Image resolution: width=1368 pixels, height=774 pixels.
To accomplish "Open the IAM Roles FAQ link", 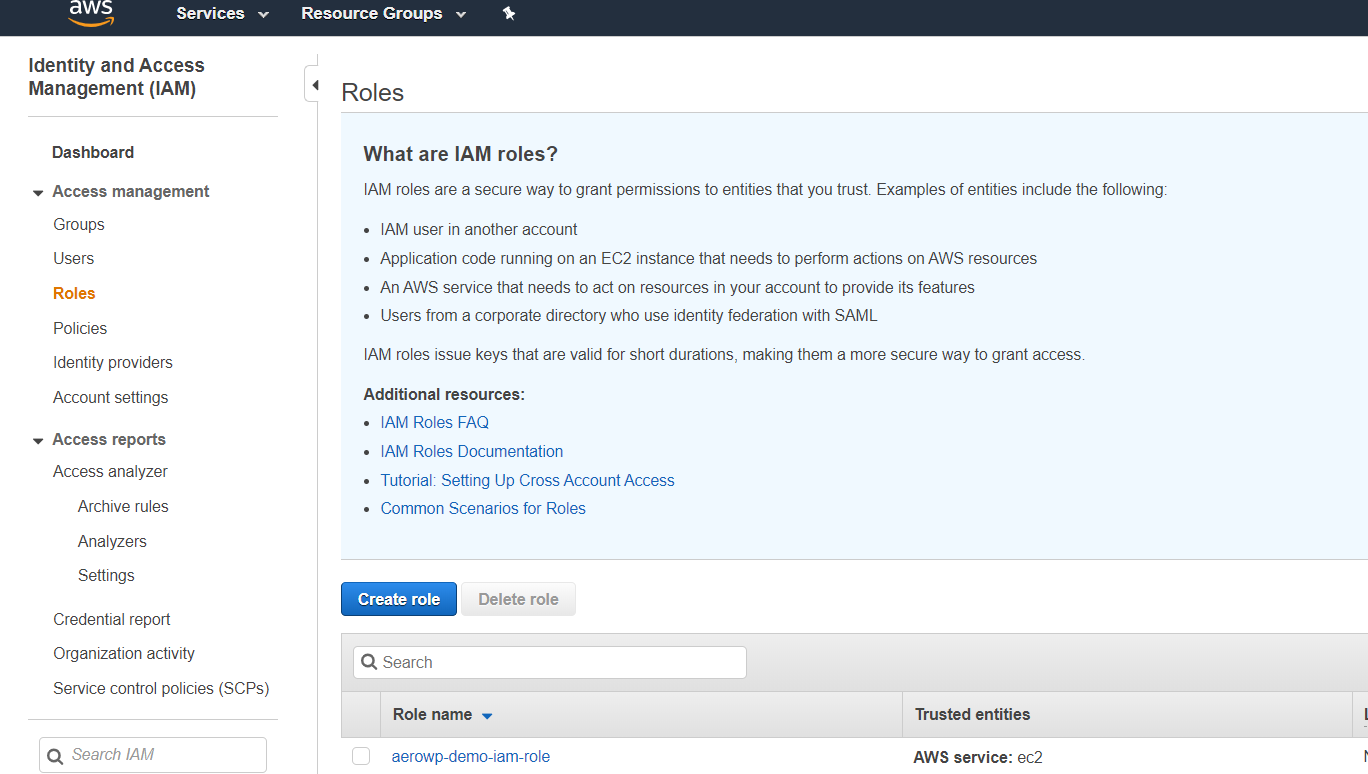I will pyautogui.click(x=434, y=422).
